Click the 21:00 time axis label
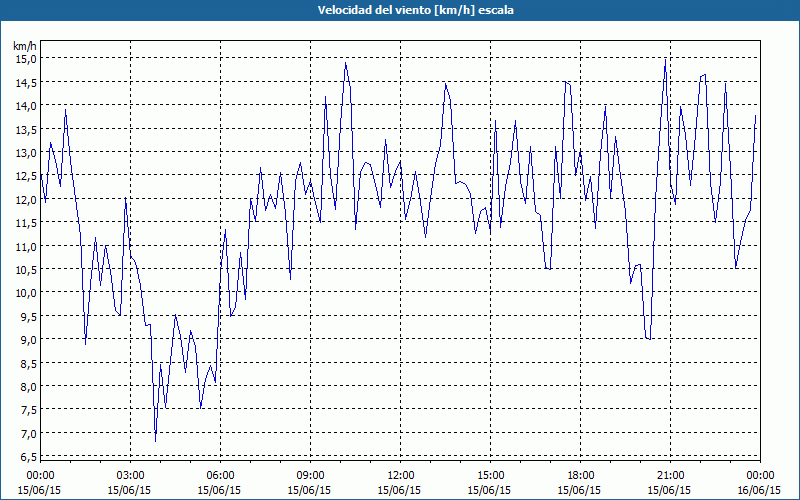Viewport: 800px width, 500px height. tap(670, 476)
